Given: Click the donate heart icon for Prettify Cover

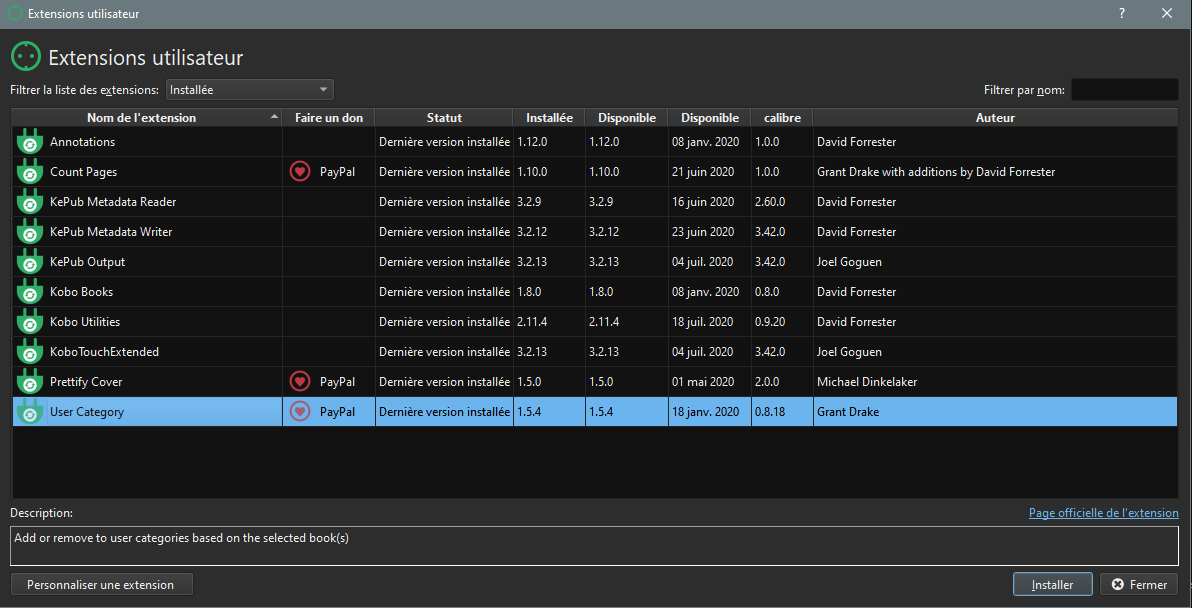Looking at the screenshot, I should pos(300,382).
